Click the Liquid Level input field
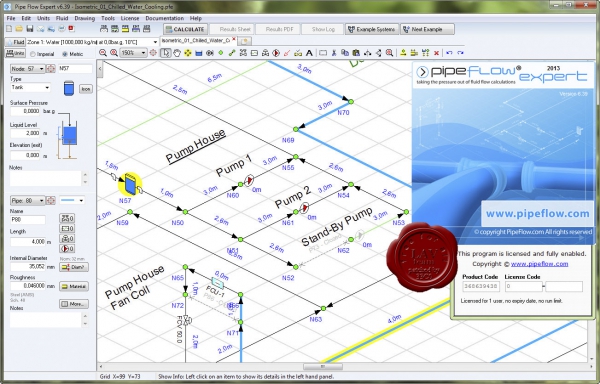Viewport: 600px width, 384px height. pyautogui.click(x=25, y=133)
